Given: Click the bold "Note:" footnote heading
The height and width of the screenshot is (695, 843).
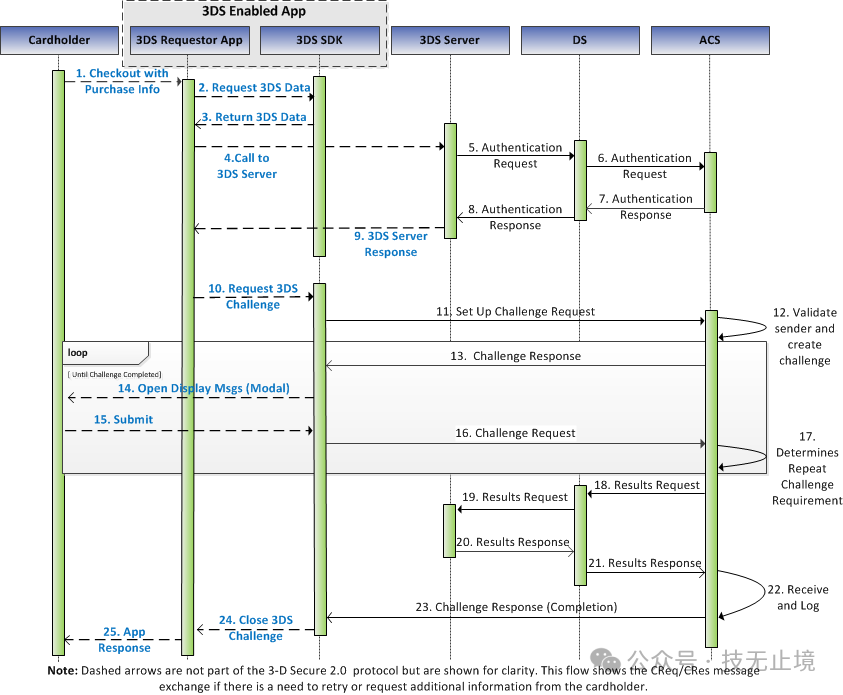Looking at the screenshot, I should pos(62,671).
